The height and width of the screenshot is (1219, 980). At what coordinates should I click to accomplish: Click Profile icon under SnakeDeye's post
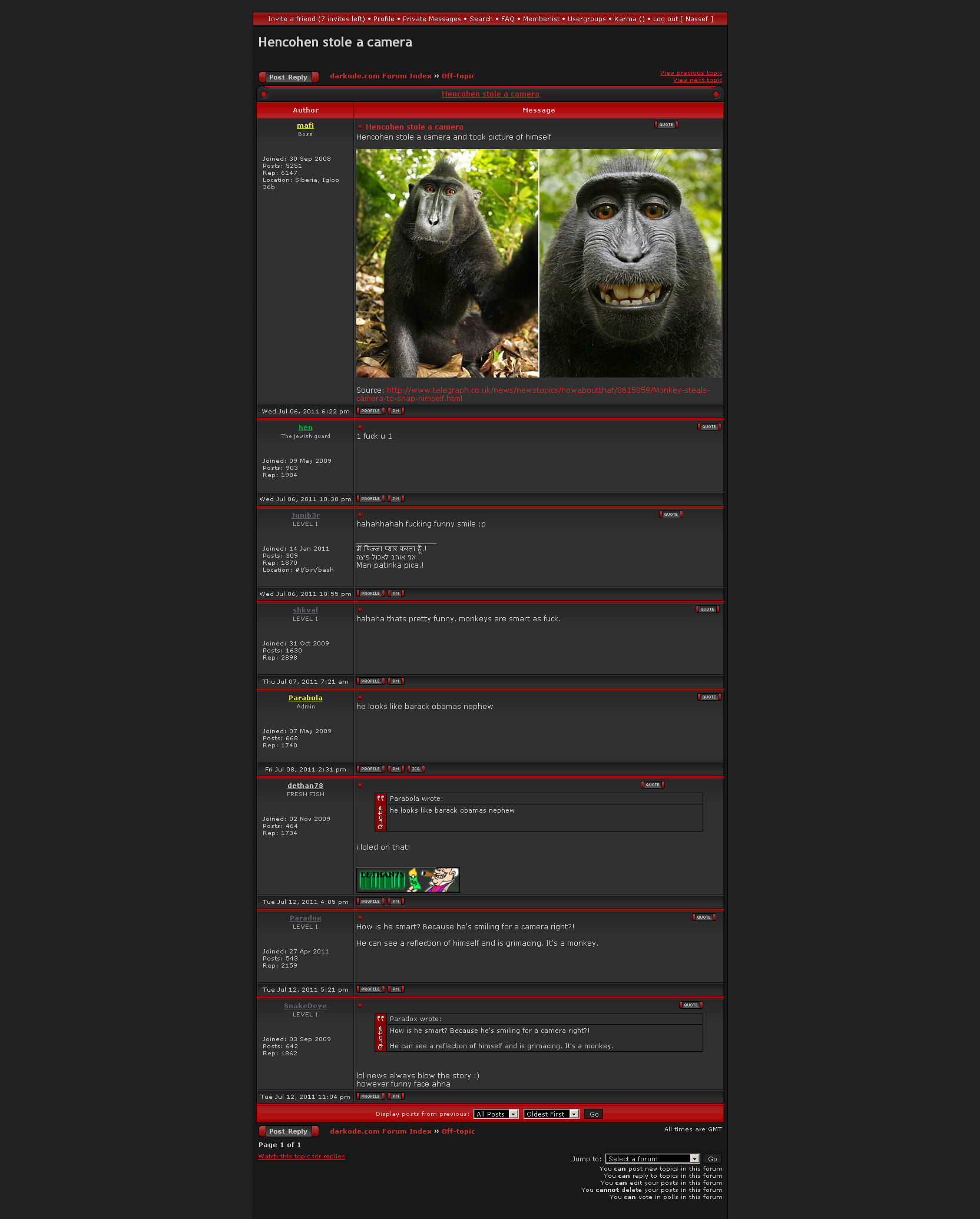click(370, 1097)
